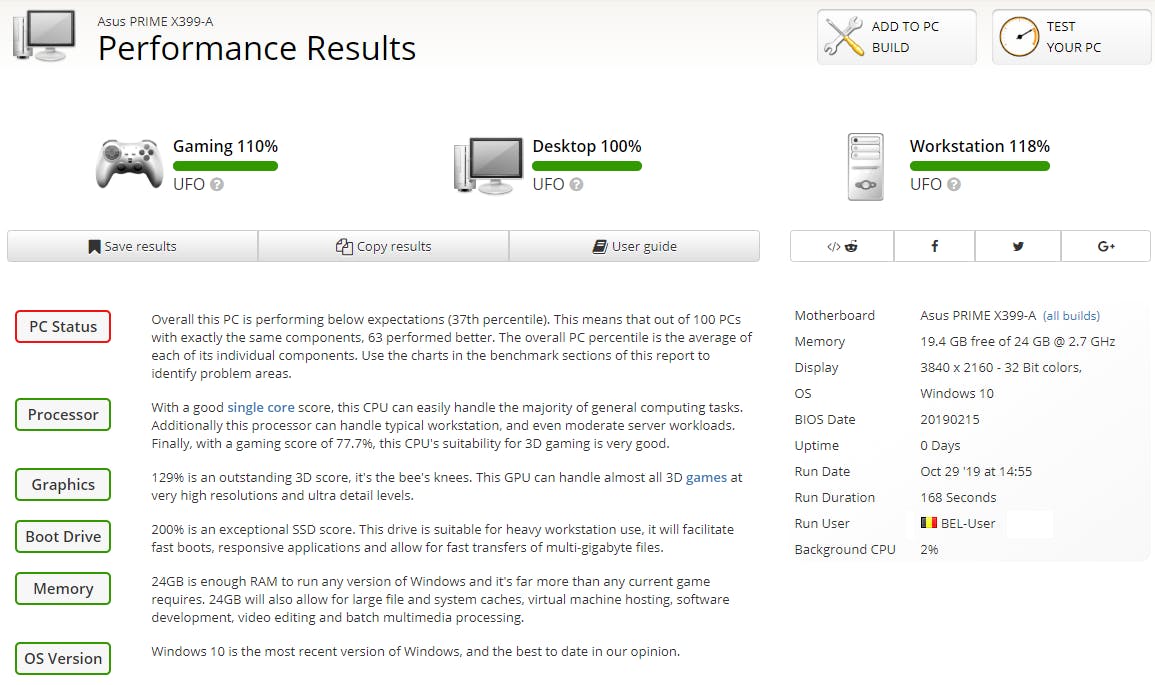The height and width of the screenshot is (685, 1155).
Task: Click the game controller Gaming icon
Action: click(x=129, y=164)
